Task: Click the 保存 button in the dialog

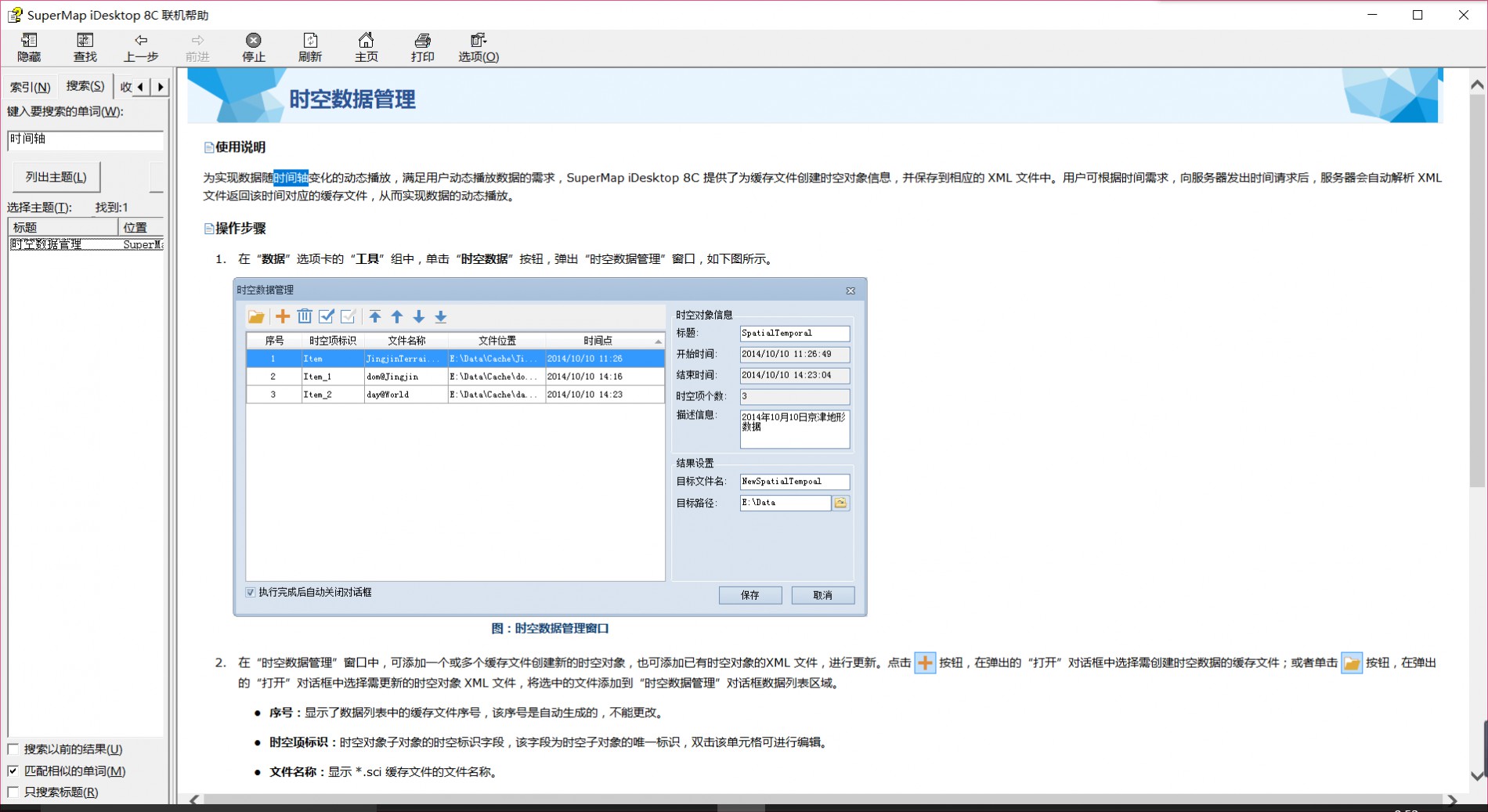Action: coord(750,595)
